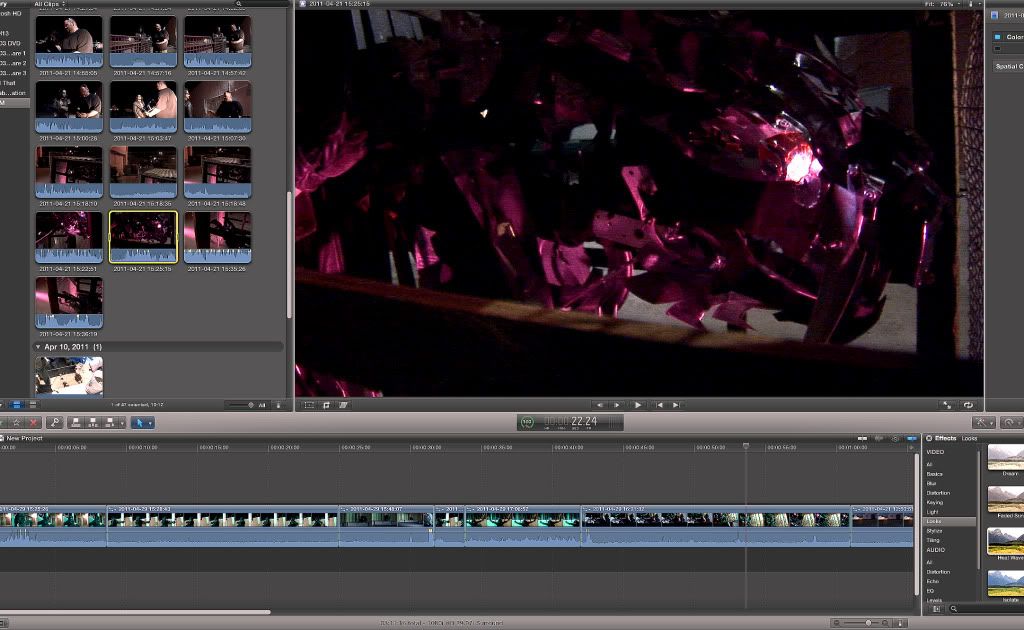This screenshot has width=1024, height=630.
Task: Select the Apr 10, 2011 clip thumbnail
Action: pos(69,375)
